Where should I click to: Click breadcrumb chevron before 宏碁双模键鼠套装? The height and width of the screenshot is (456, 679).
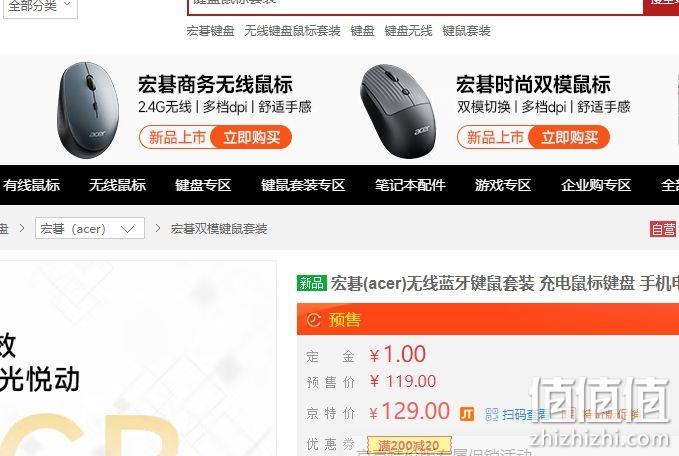[x=158, y=228]
